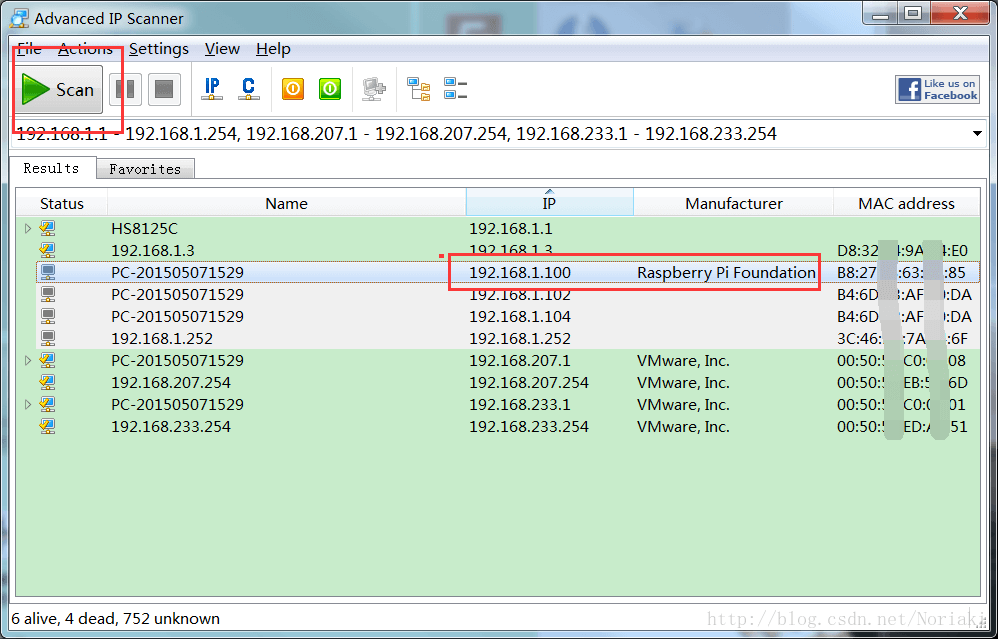Open the Actions menu
The width and height of the screenshot is (998, 639).
85,49
